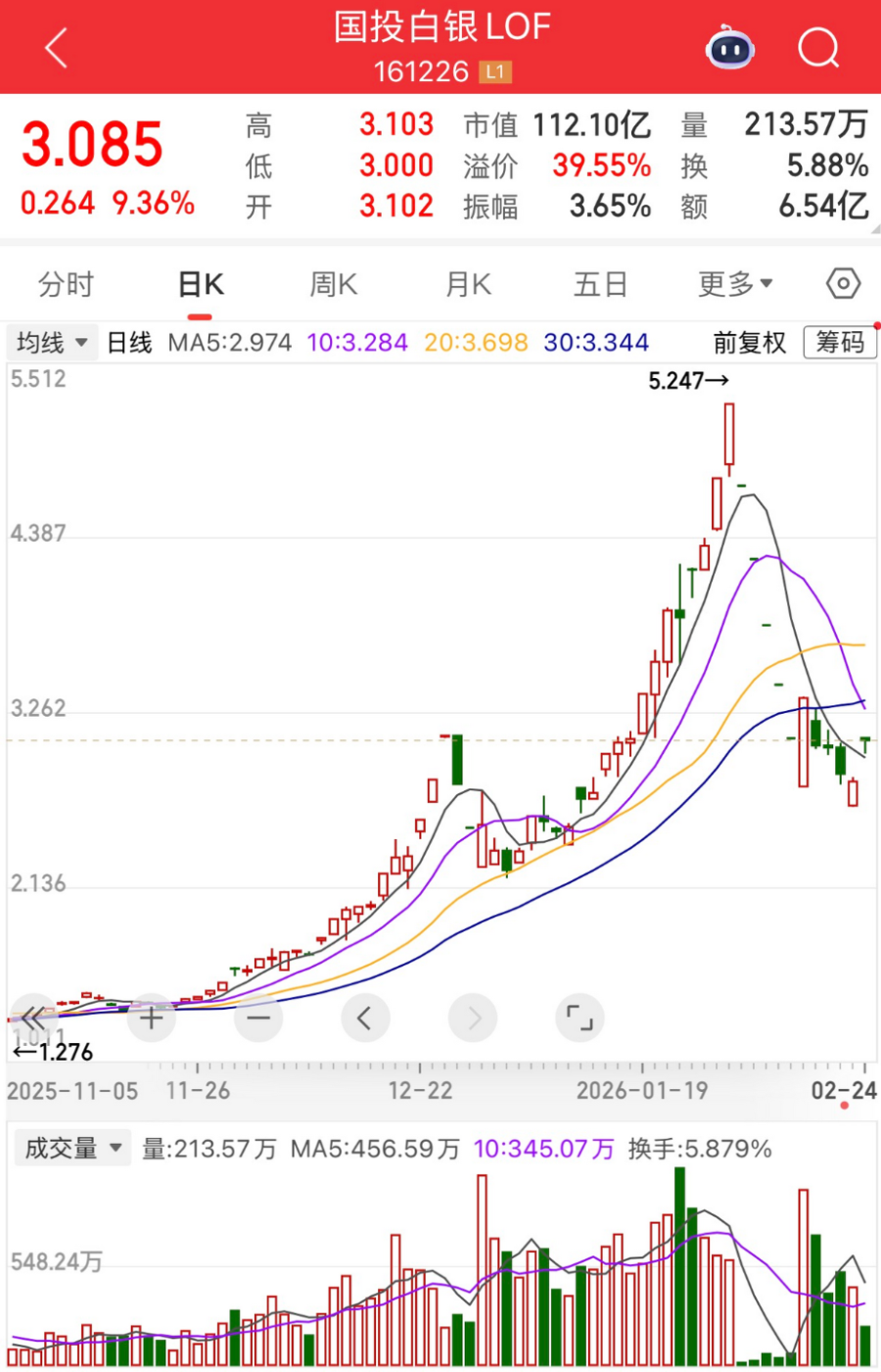881x1372 pixels.
Task: Zoom out chart with minus button
Action: point(258,1018)
